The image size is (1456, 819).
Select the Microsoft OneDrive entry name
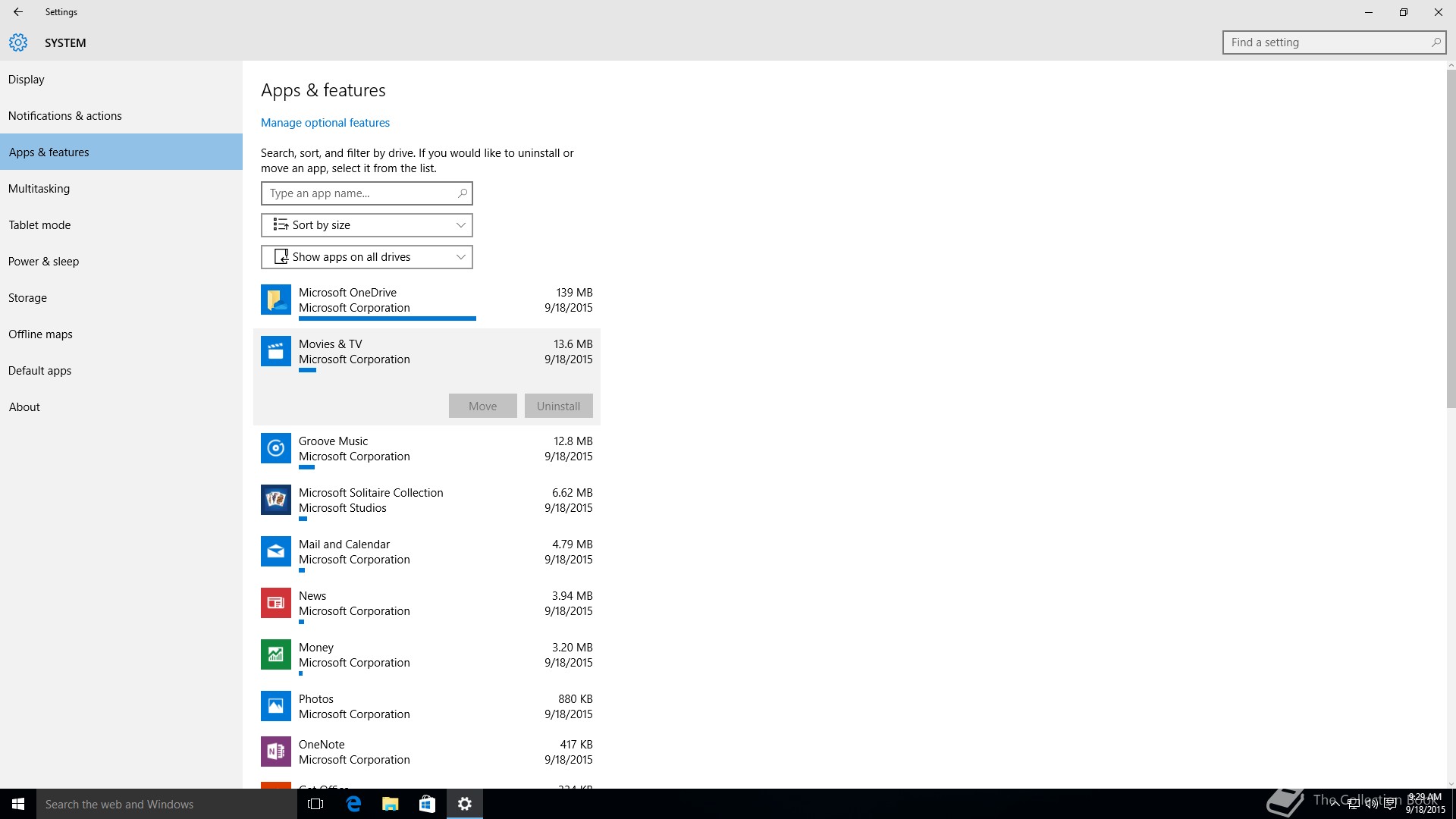pos(347,293)
